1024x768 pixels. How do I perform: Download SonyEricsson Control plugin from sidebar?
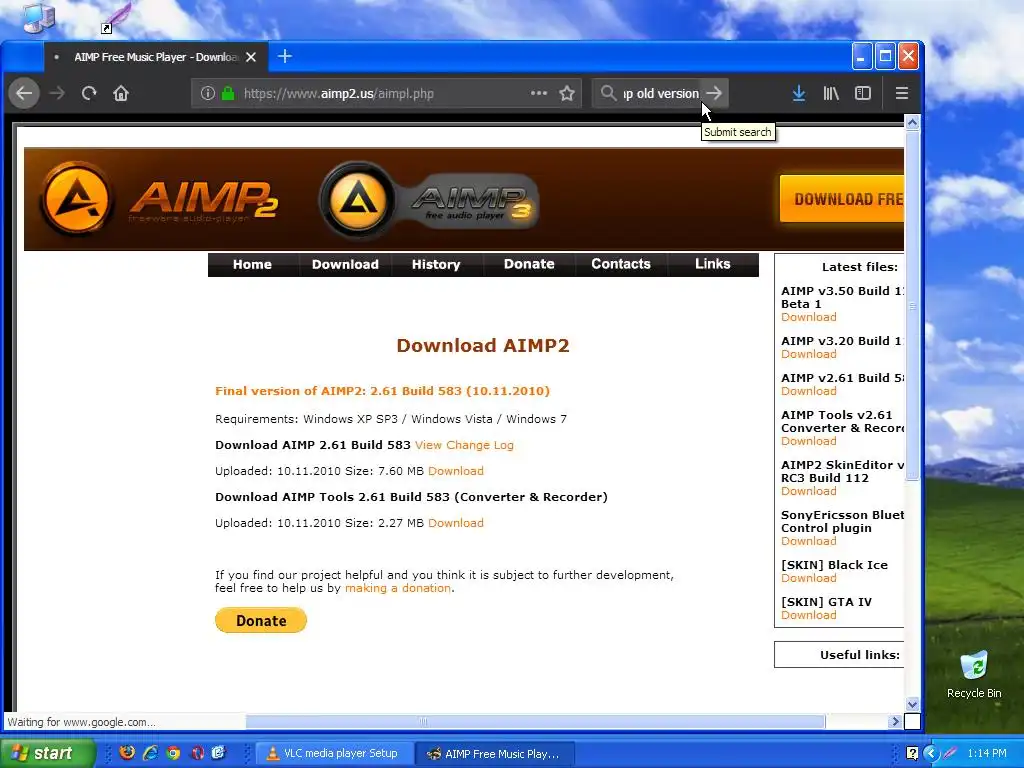tap(808, 541)
